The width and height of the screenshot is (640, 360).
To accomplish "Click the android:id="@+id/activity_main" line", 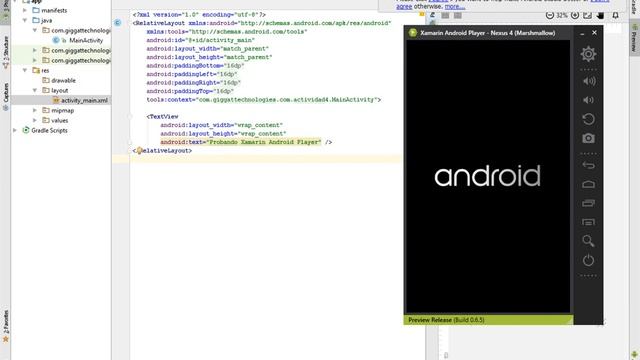I will (x=200, y=40).
